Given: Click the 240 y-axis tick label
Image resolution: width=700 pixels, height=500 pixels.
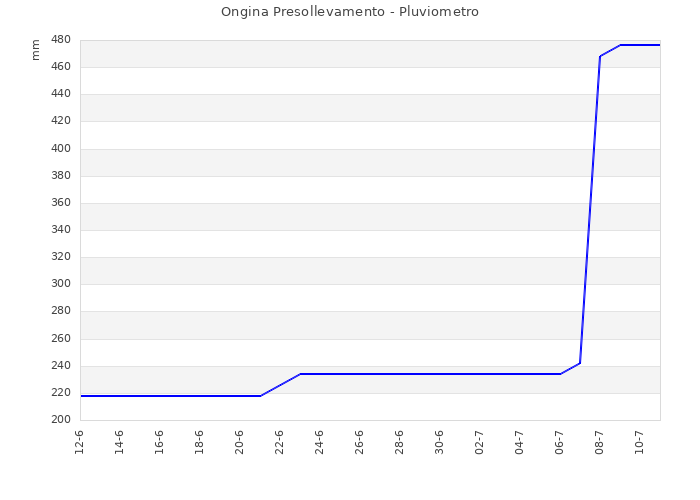Looking at the screenshot, I should (x=61, y=366).
